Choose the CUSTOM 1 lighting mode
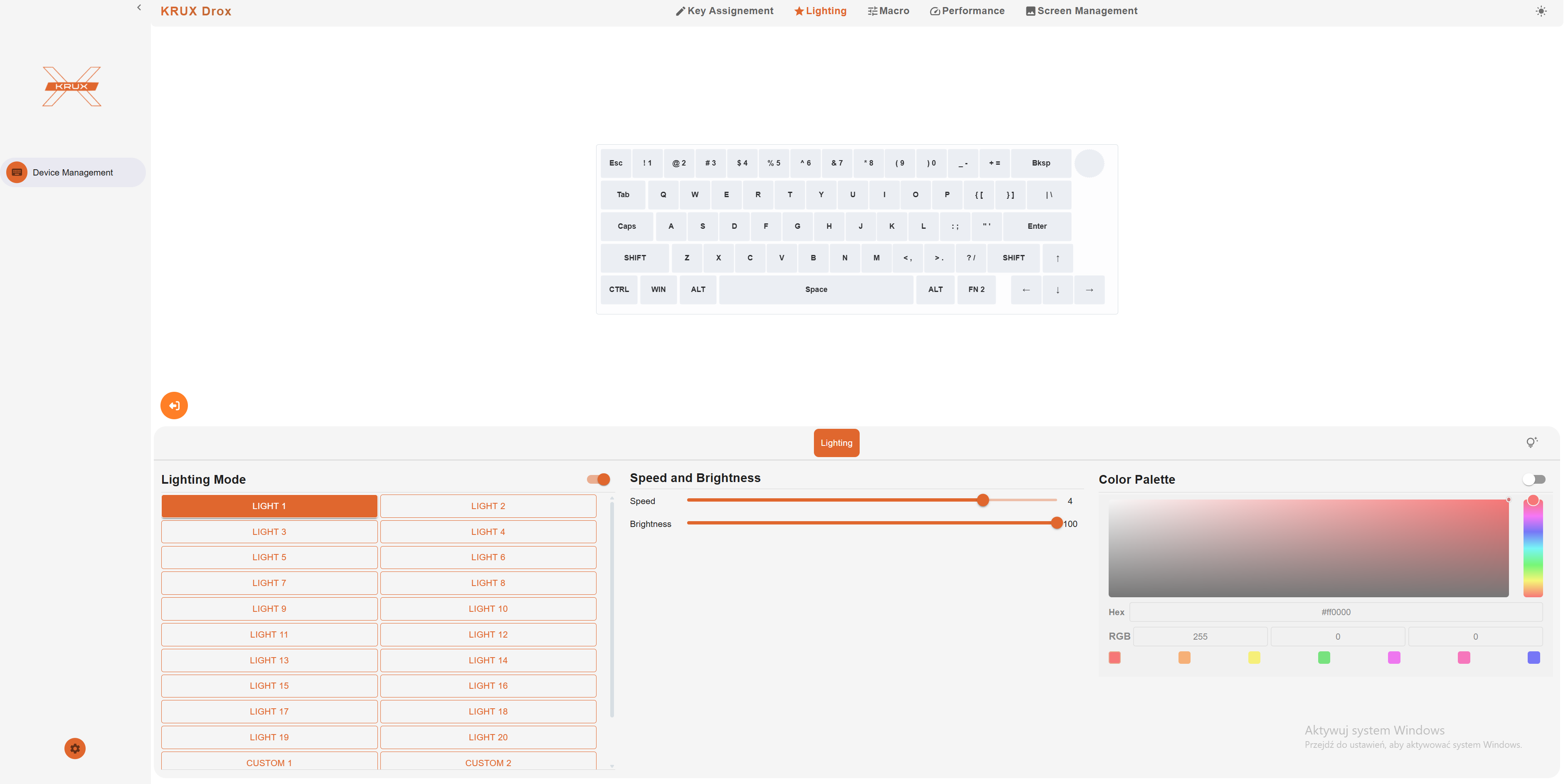The height and width of the screenshot is (784, 1568). click(x=269, y=762)
